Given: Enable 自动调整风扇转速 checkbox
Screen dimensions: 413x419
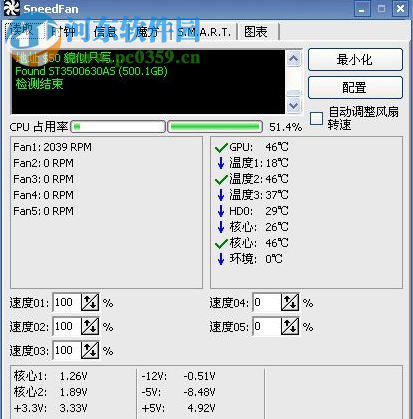Looking at the screenshot, I should coord(316,118).
